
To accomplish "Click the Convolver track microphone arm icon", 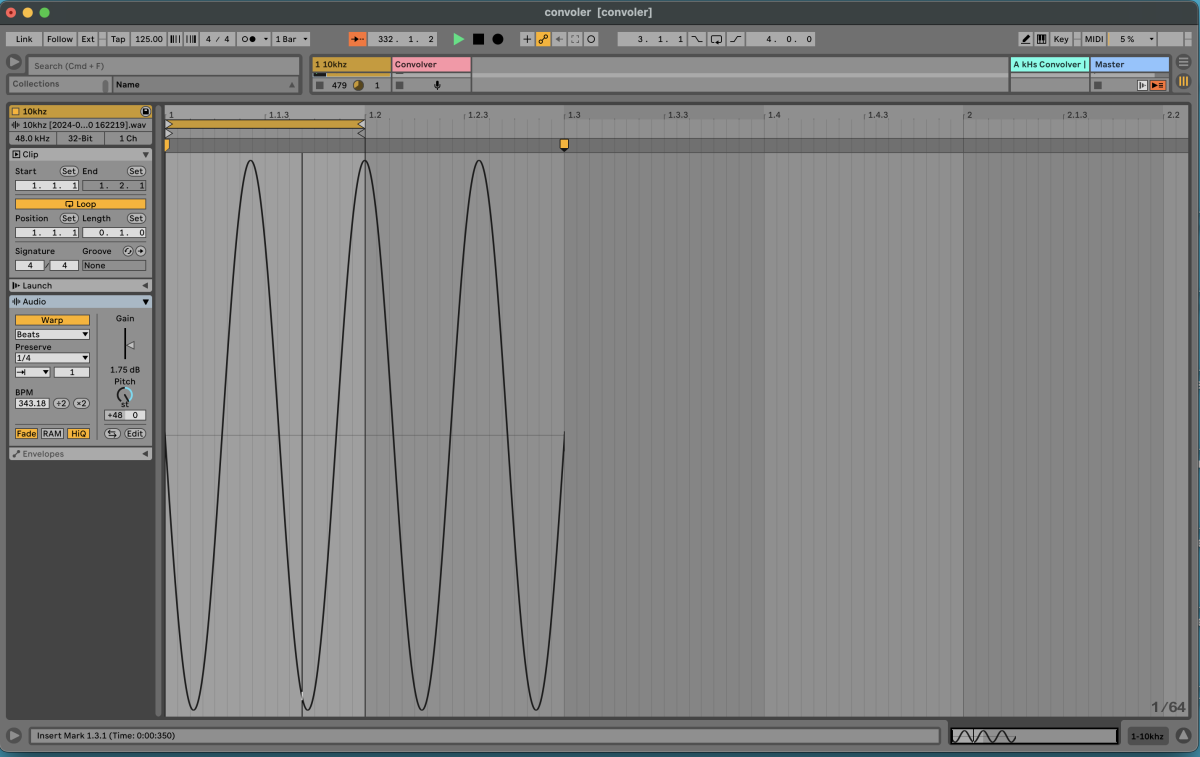I will point(437,85).
